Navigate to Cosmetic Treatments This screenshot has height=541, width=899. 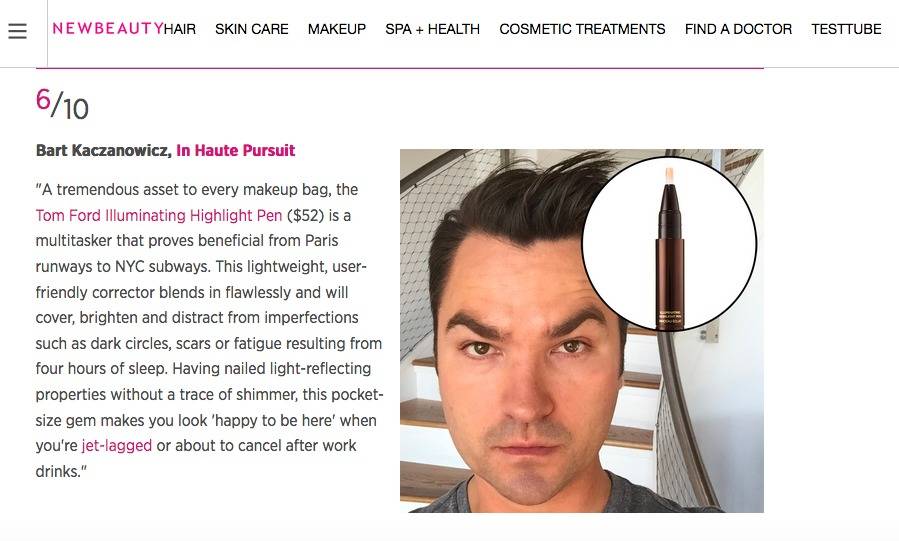pyautogui.click(x=582, y=29)
